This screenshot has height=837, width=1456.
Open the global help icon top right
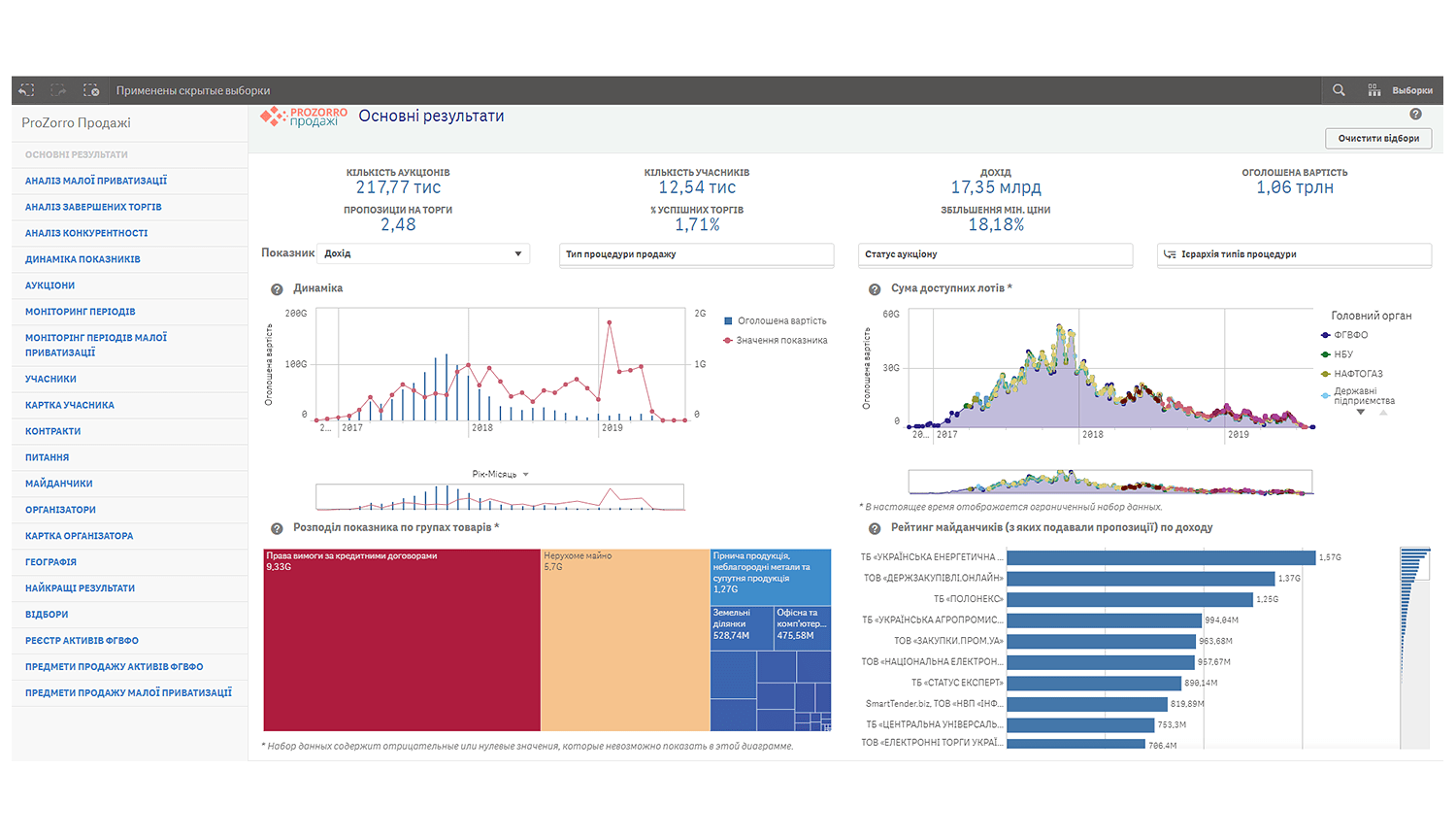[x=1415, y=114]
